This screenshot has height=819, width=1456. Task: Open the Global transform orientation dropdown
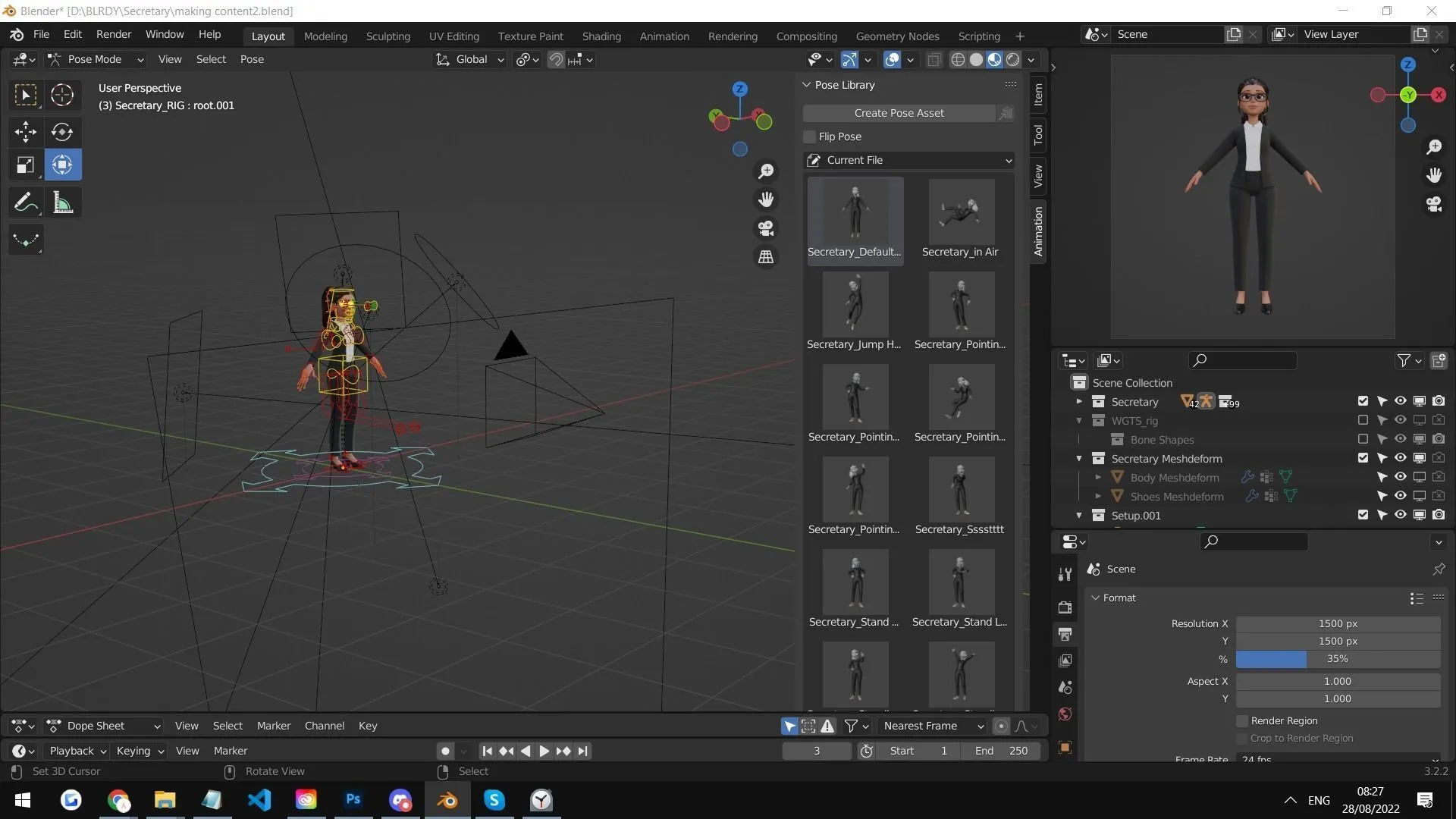pyautogui.click(x=469, y=59)
